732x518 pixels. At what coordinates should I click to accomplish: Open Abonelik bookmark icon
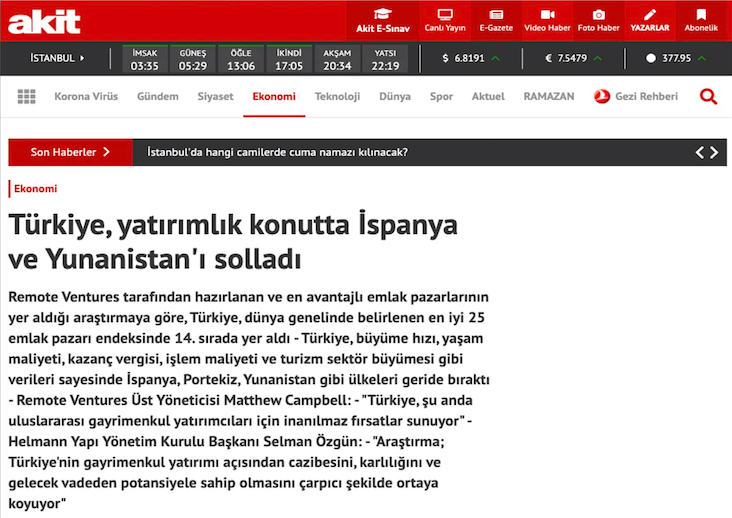pos(701,15)
